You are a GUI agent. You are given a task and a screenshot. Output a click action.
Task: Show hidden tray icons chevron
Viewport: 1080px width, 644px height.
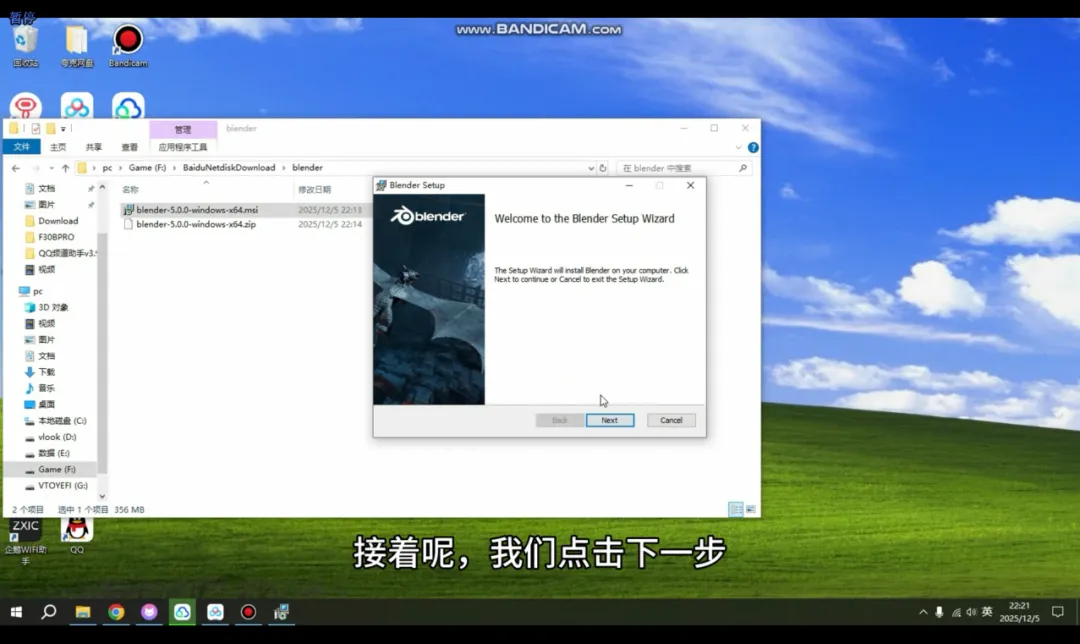[923, 612]
